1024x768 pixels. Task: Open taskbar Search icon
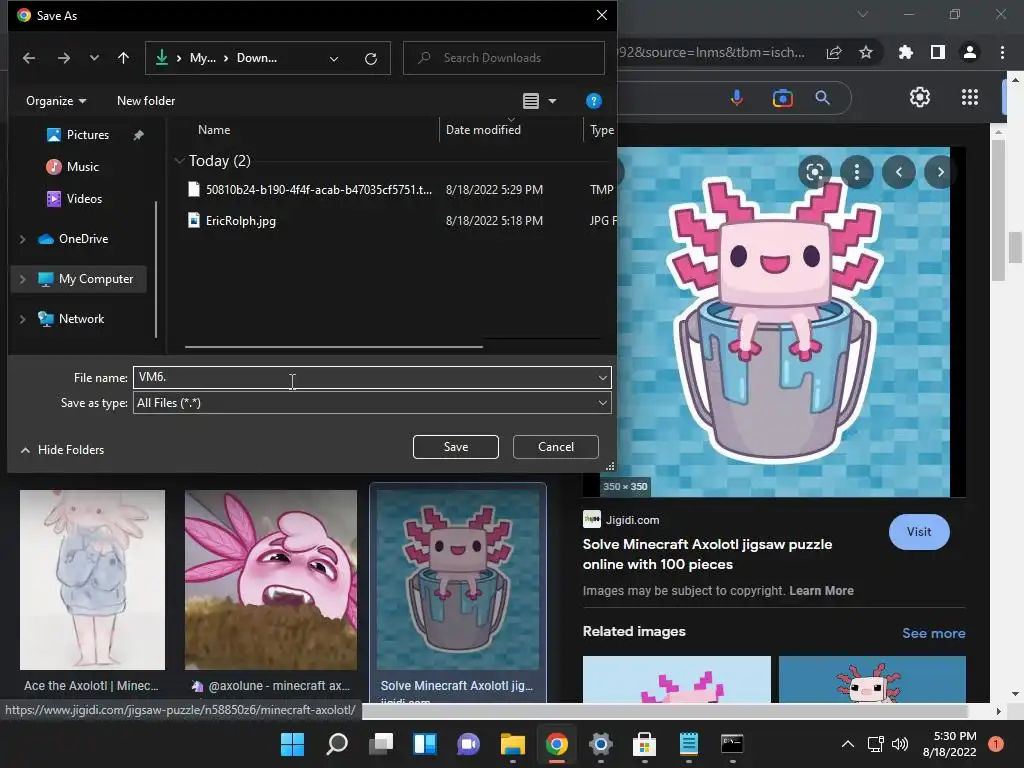pos(336,744)
